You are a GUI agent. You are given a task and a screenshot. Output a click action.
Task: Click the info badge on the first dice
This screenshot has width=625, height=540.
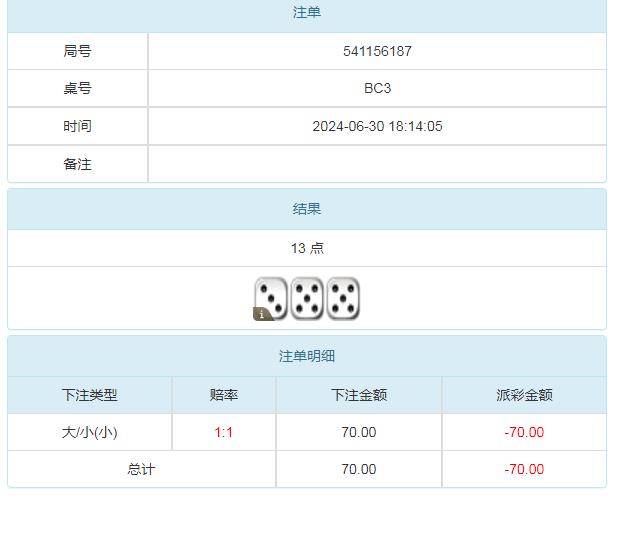[263, 314]
